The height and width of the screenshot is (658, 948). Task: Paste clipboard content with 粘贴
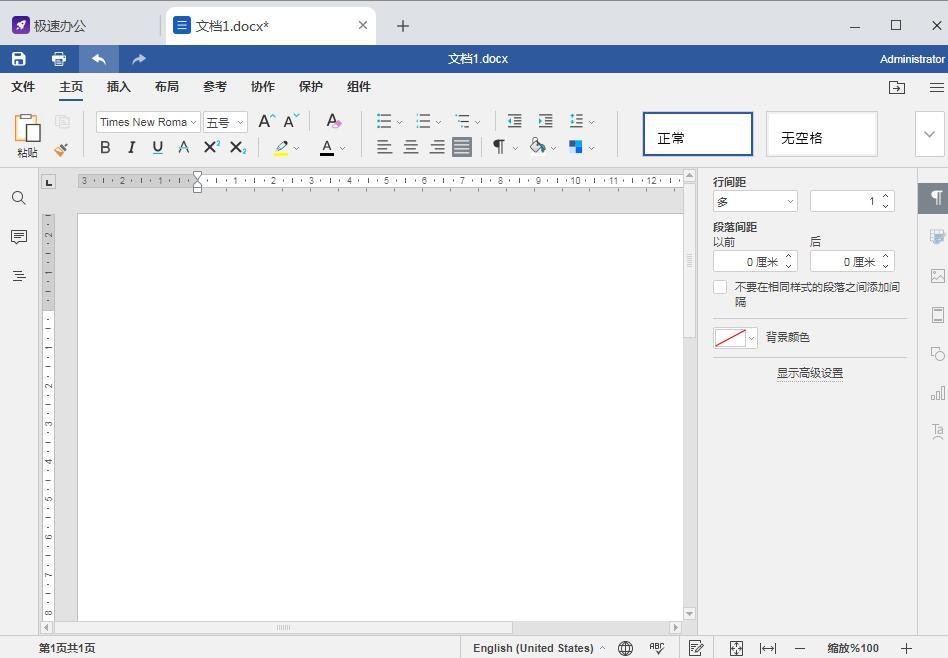[x=27, y=136]
